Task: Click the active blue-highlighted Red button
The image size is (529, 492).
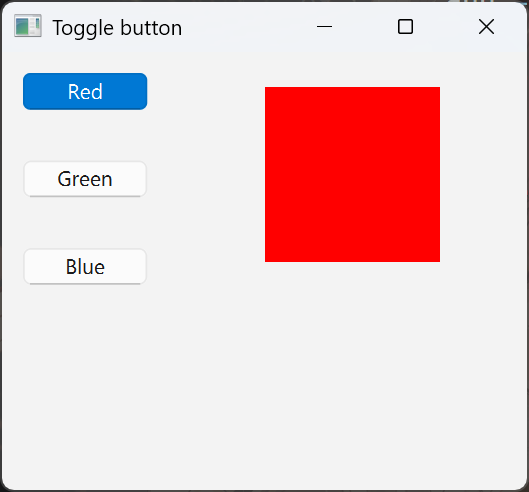Action: pyautogui.click(x=85, y=91)
